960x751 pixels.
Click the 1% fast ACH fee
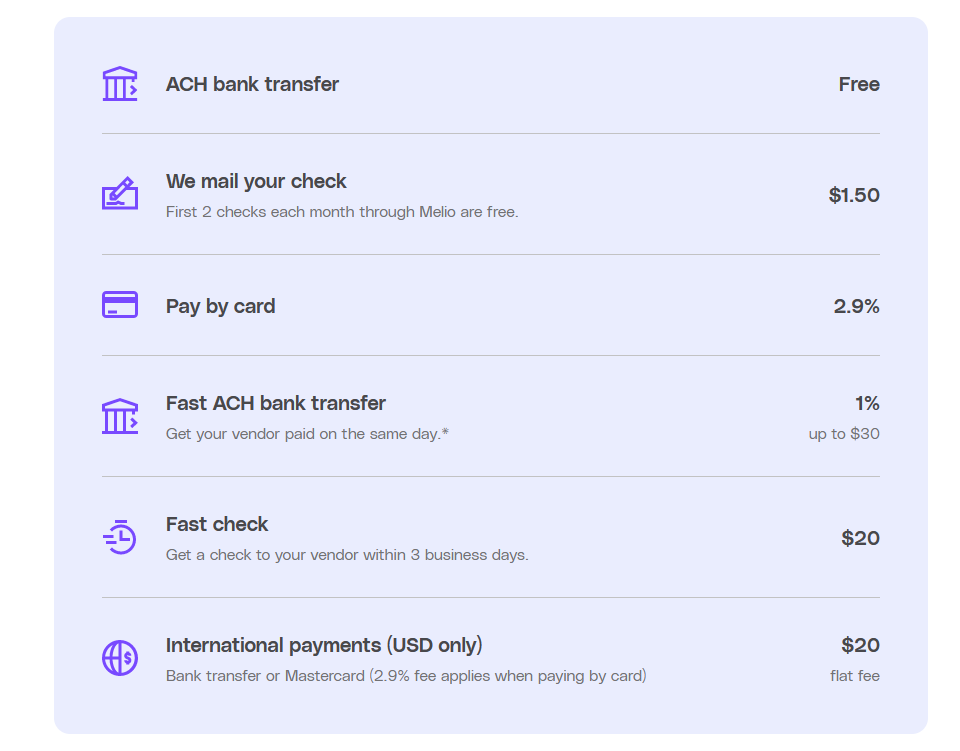(x=867, y=403)
